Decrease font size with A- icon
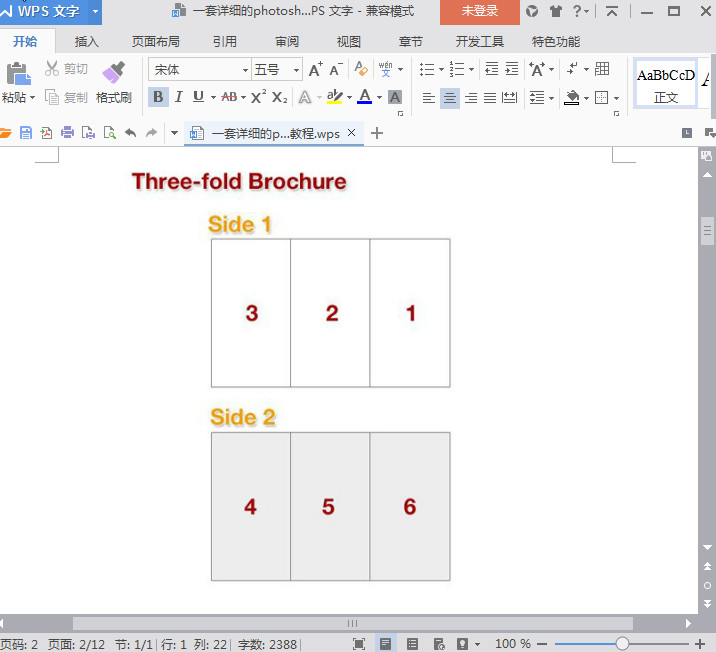The image size is (716, 652). [x=336, y=69]
